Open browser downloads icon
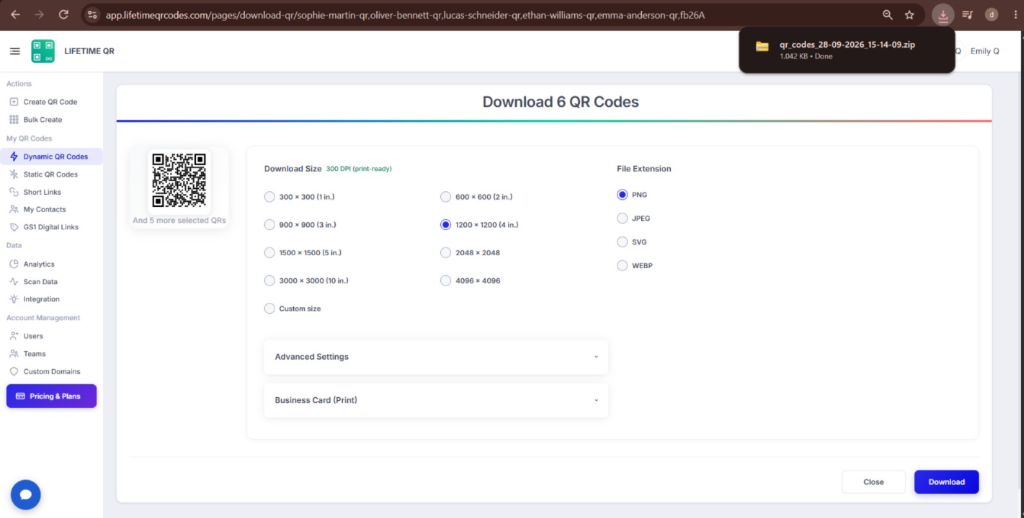The image size is (1024, 518). (943, 14)
